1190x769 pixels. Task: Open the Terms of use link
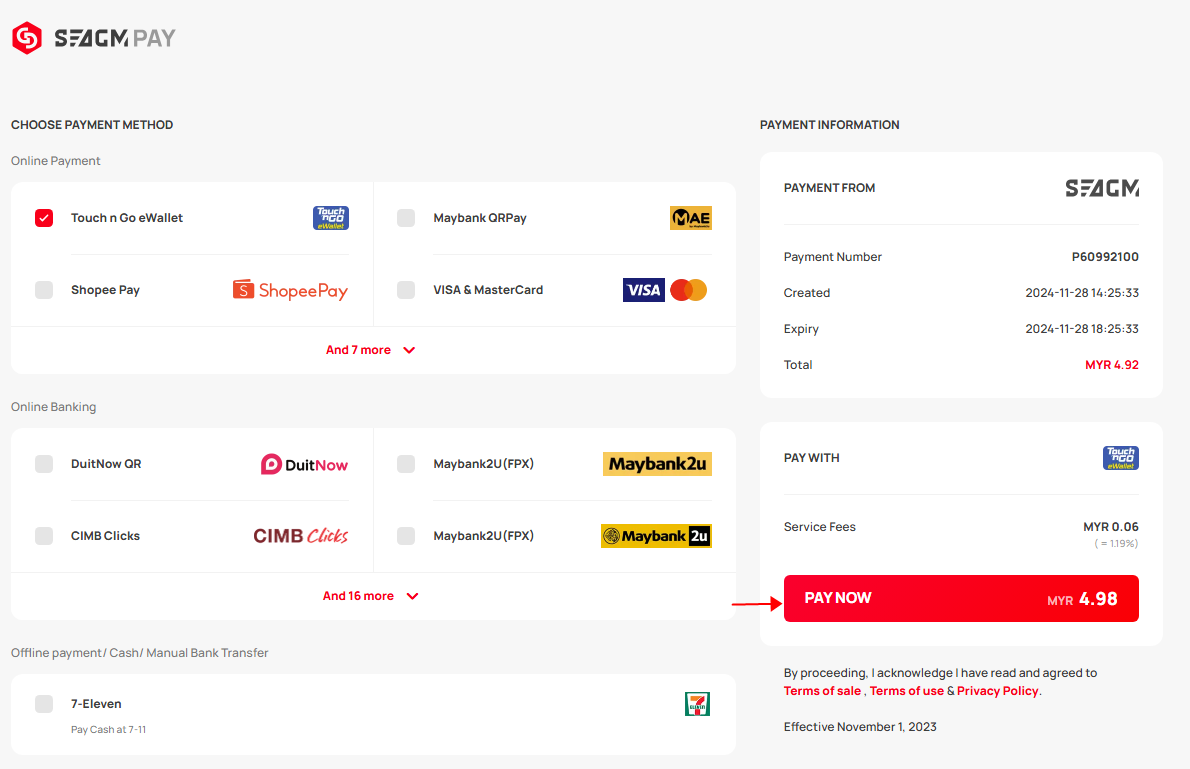click(x=907, y=691)
